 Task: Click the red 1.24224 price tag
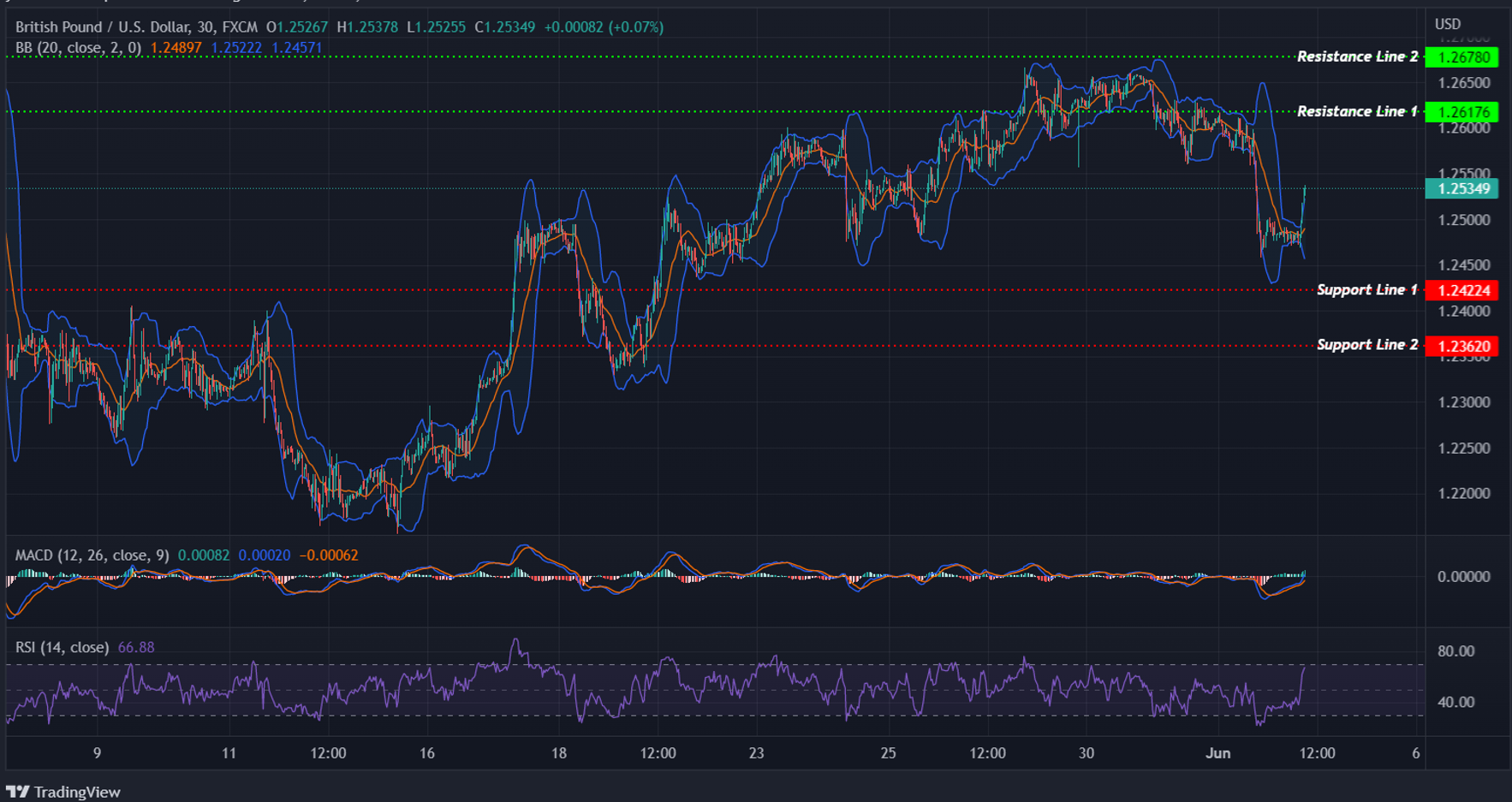point(1460,290)
